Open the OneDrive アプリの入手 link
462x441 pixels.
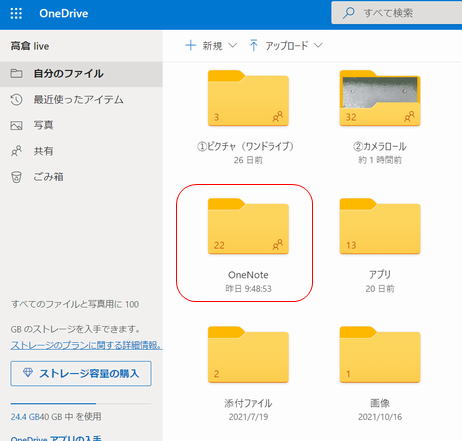coord(56,438)
